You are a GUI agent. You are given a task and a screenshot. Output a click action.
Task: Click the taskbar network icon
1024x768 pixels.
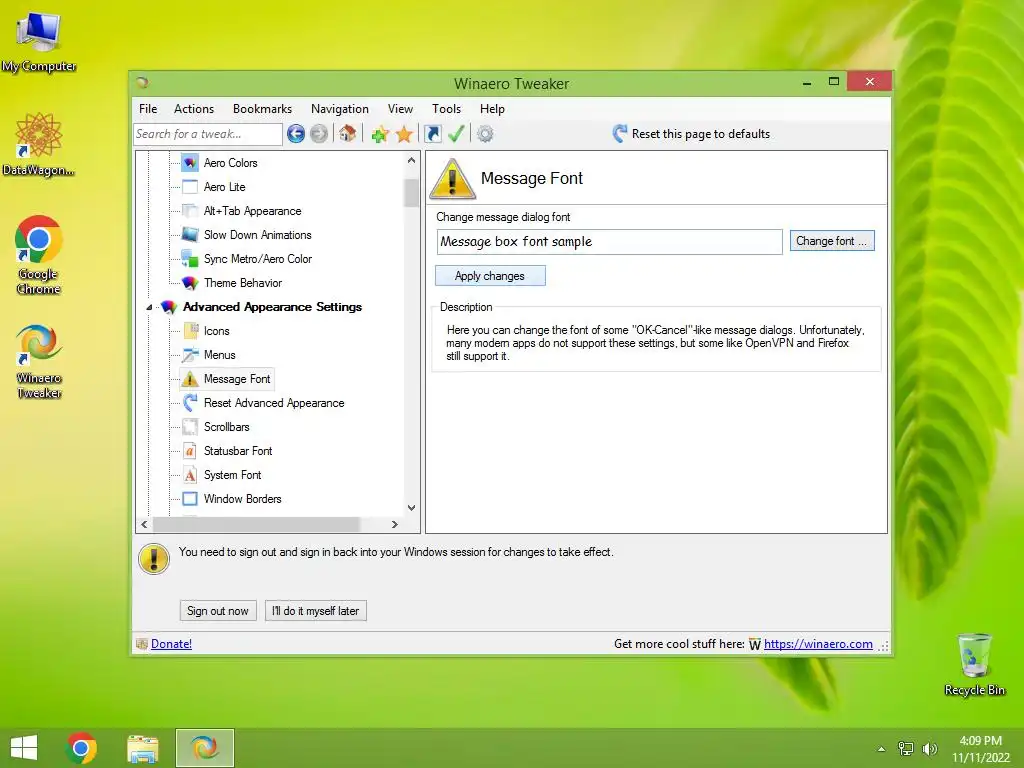click(x=906, y=748)
